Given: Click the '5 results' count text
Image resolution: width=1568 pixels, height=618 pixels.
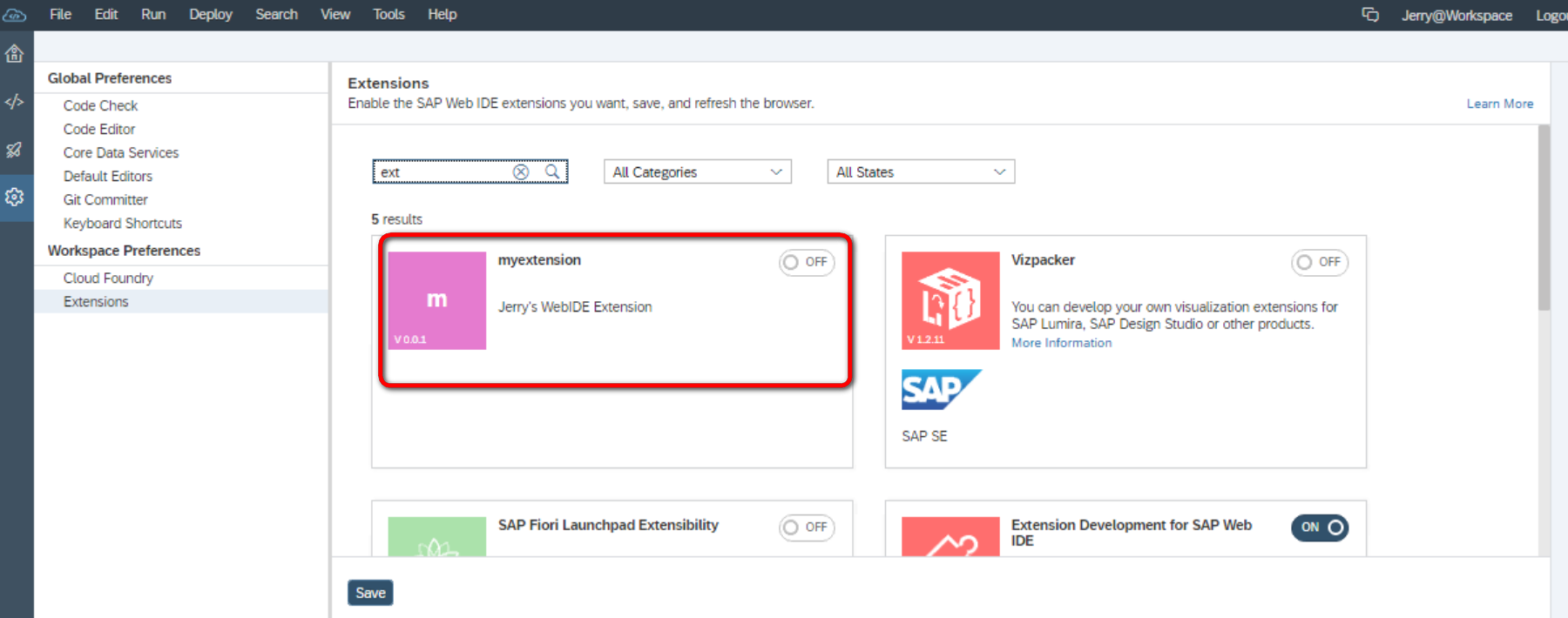Looking at the screenshot, I should [396, 219].
